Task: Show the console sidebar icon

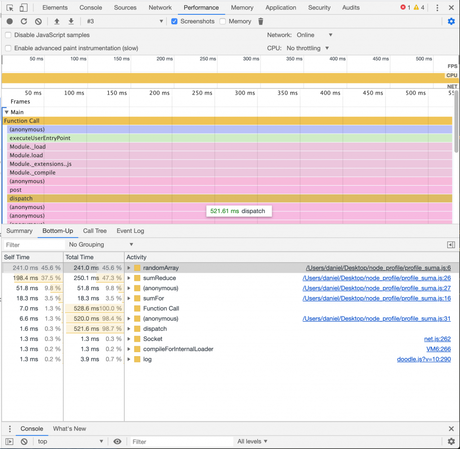Action: point(9,441)
